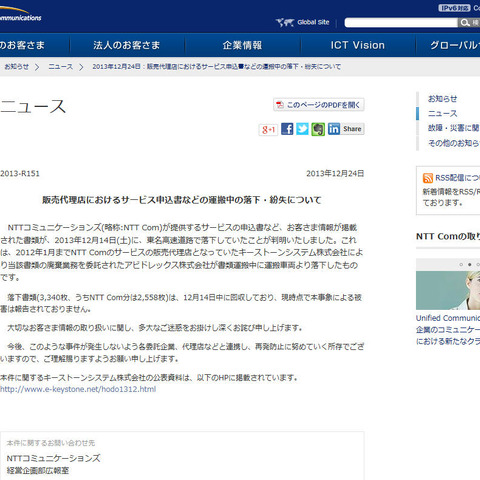The height and width of the screenshot is (480, 480).
Task: Select the first carousel dot indicator
Action: (461, 264)
